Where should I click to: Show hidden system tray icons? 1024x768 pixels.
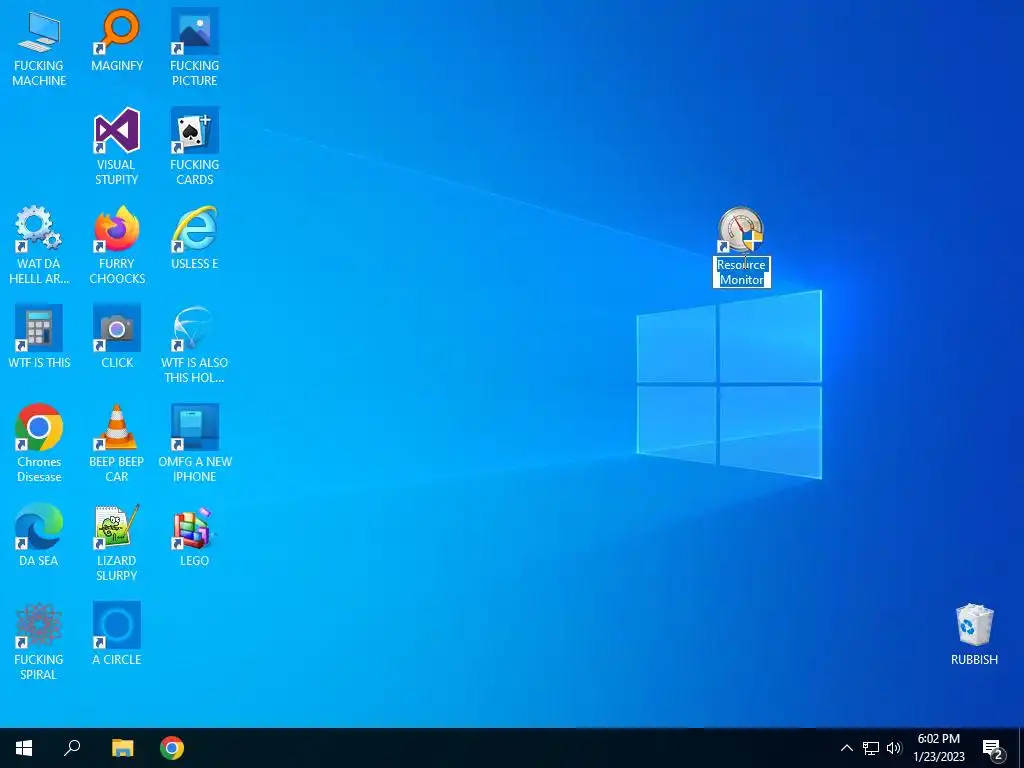pos(846,748)
